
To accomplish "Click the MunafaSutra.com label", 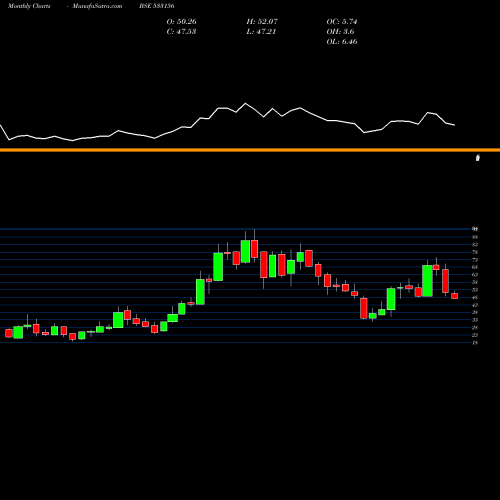I will tap(97, 6).
